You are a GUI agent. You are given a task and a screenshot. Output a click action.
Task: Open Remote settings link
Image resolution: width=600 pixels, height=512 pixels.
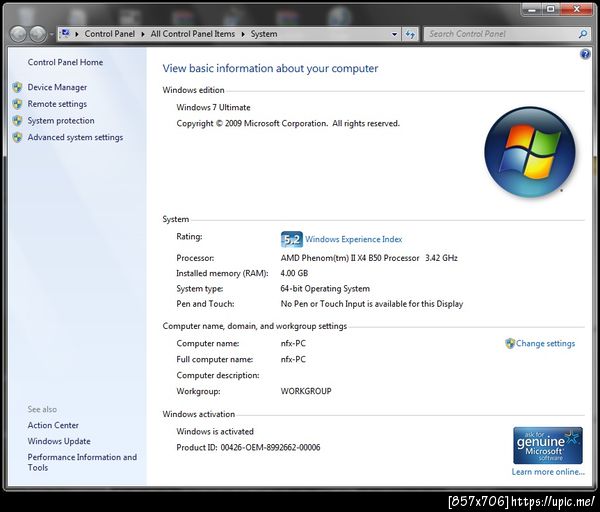pyautogui.click(x=57, y=104)
